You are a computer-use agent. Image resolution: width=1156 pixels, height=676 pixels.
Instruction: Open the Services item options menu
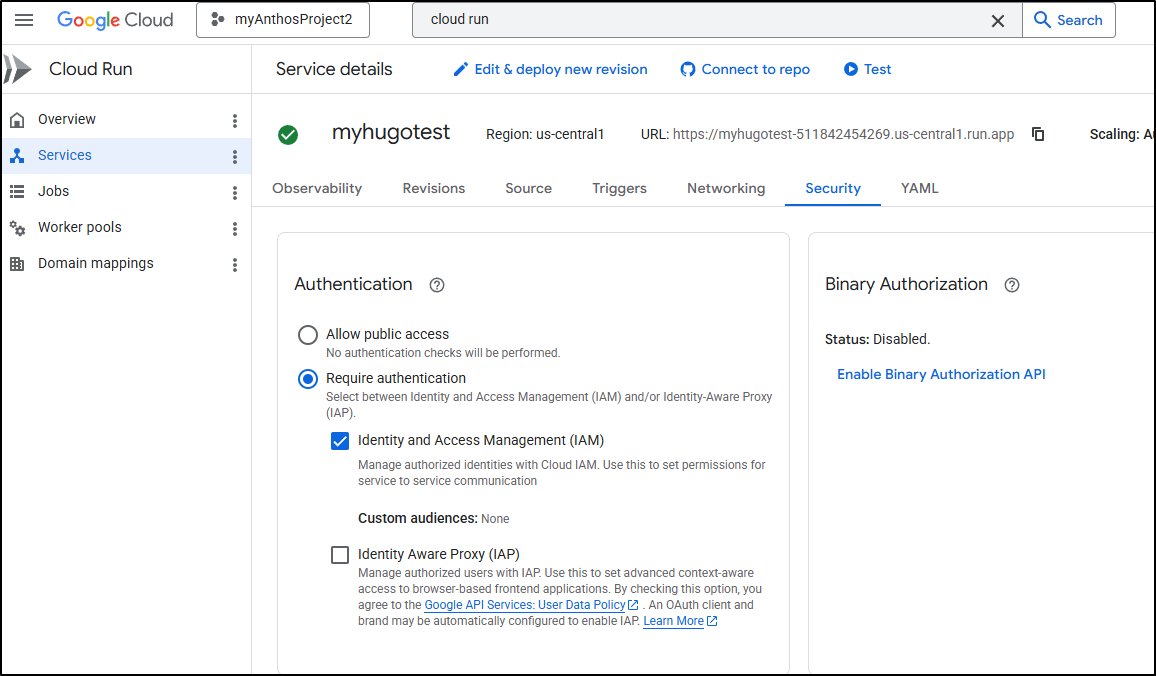[235, 156]
